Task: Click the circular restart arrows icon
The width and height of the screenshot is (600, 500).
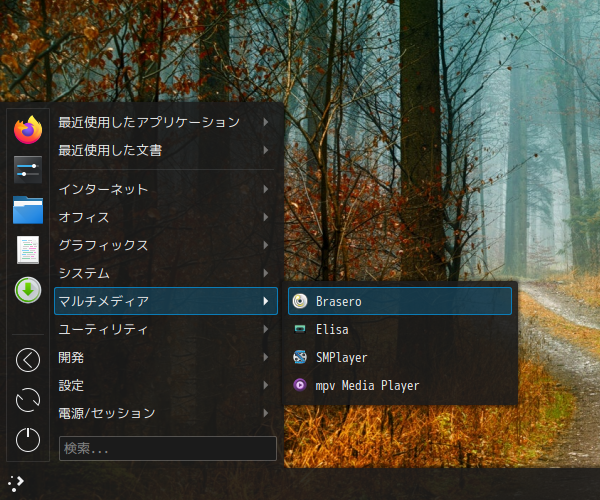Action: 28,400
